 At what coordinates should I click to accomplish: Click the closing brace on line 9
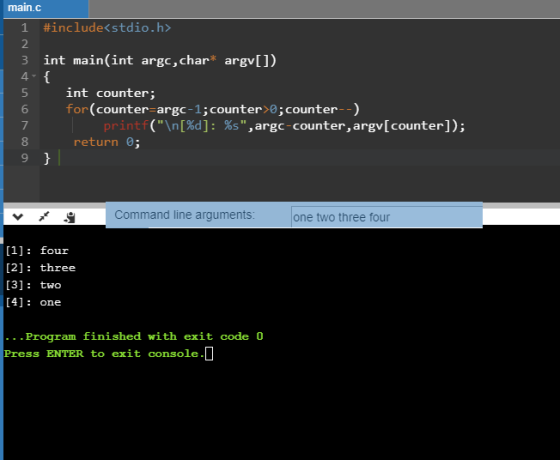pos(47,158)
